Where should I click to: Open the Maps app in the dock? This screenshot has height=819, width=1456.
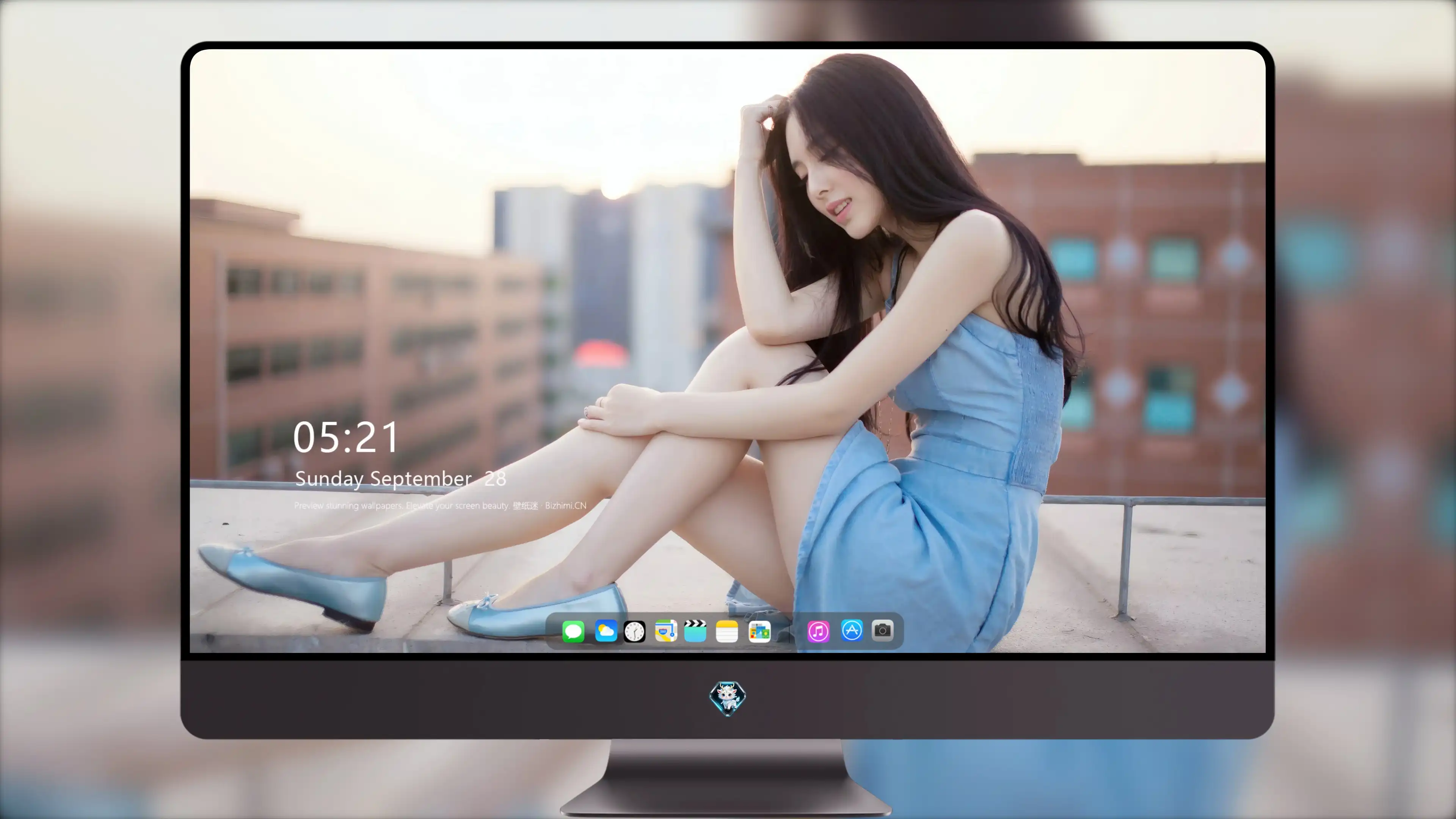click(666, 631)
